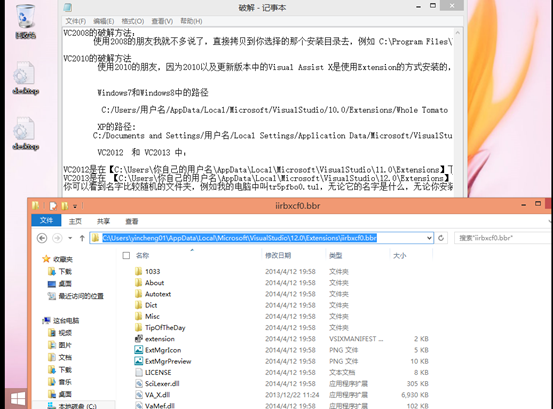Click the properties quick access toolbar icon

[53, 206]
